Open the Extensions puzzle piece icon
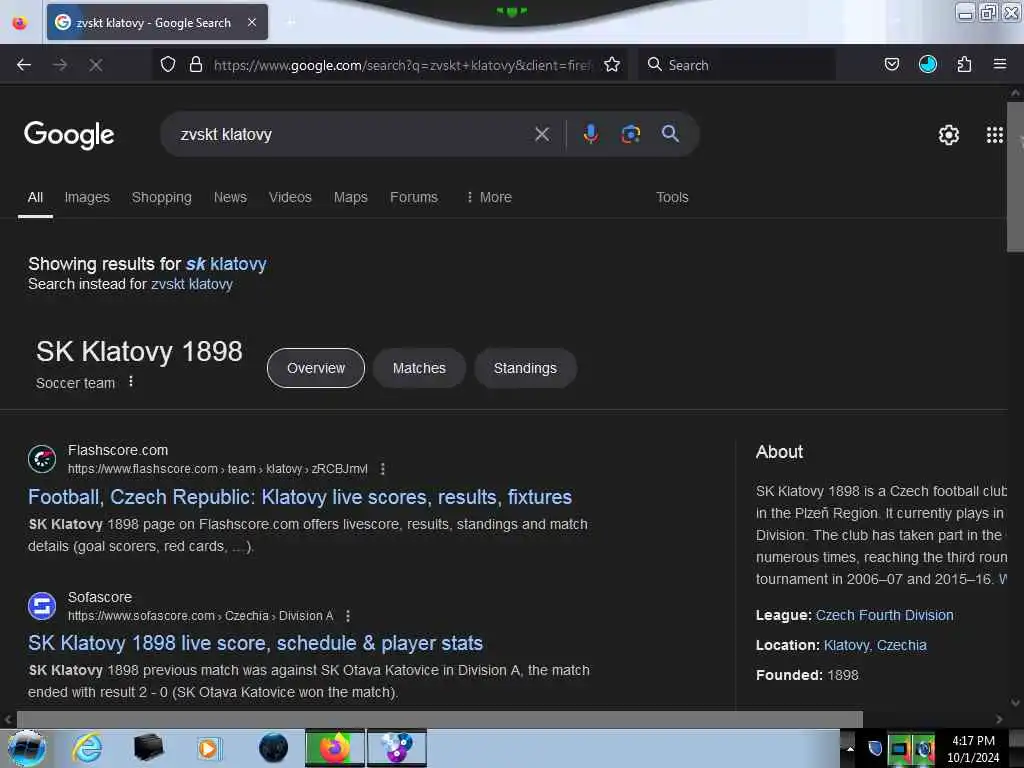Screen dimensions: 1024x768 pos(964,64)
